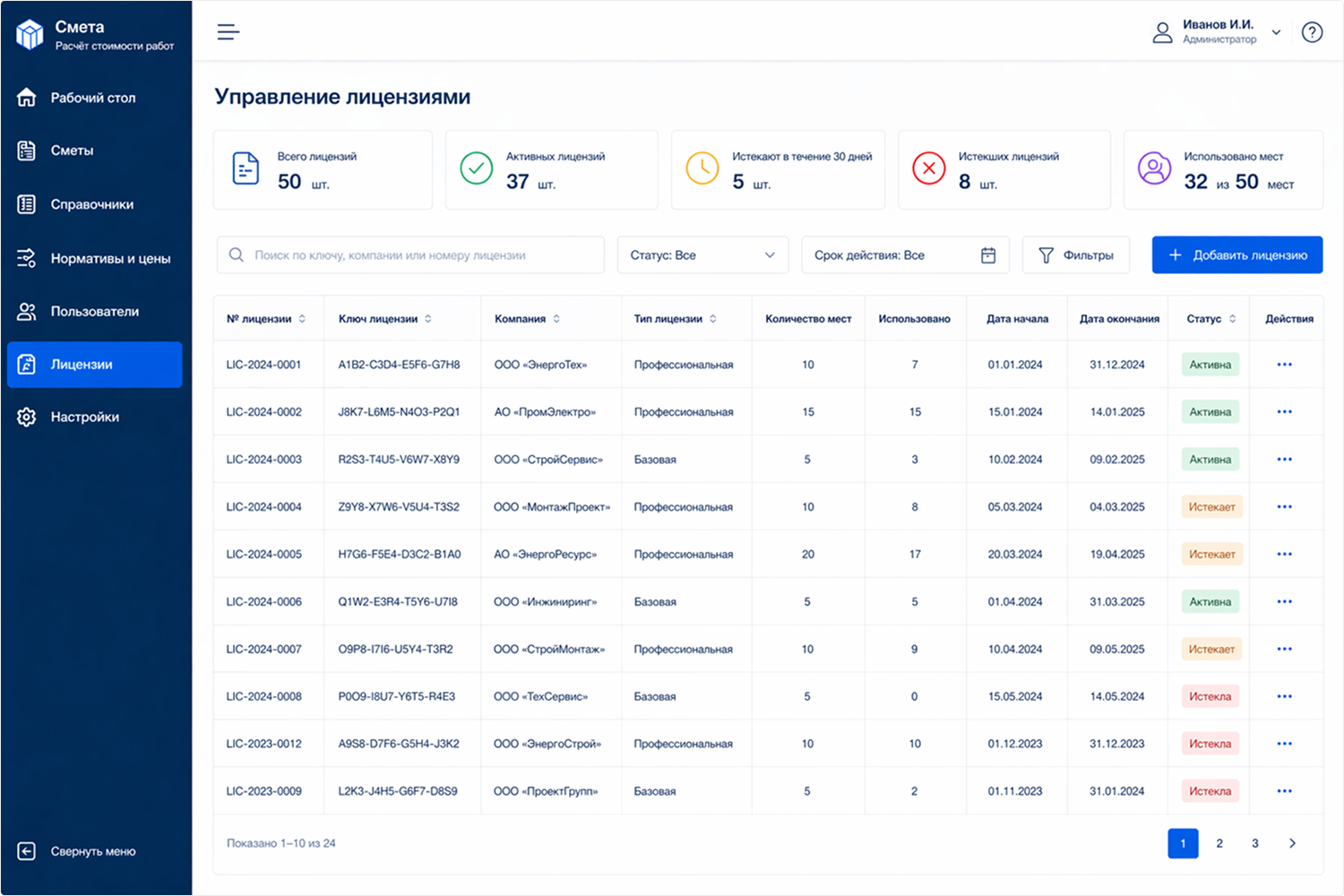Open actions menu for license LIC-2024-0001

click(x=1284, y=365)
